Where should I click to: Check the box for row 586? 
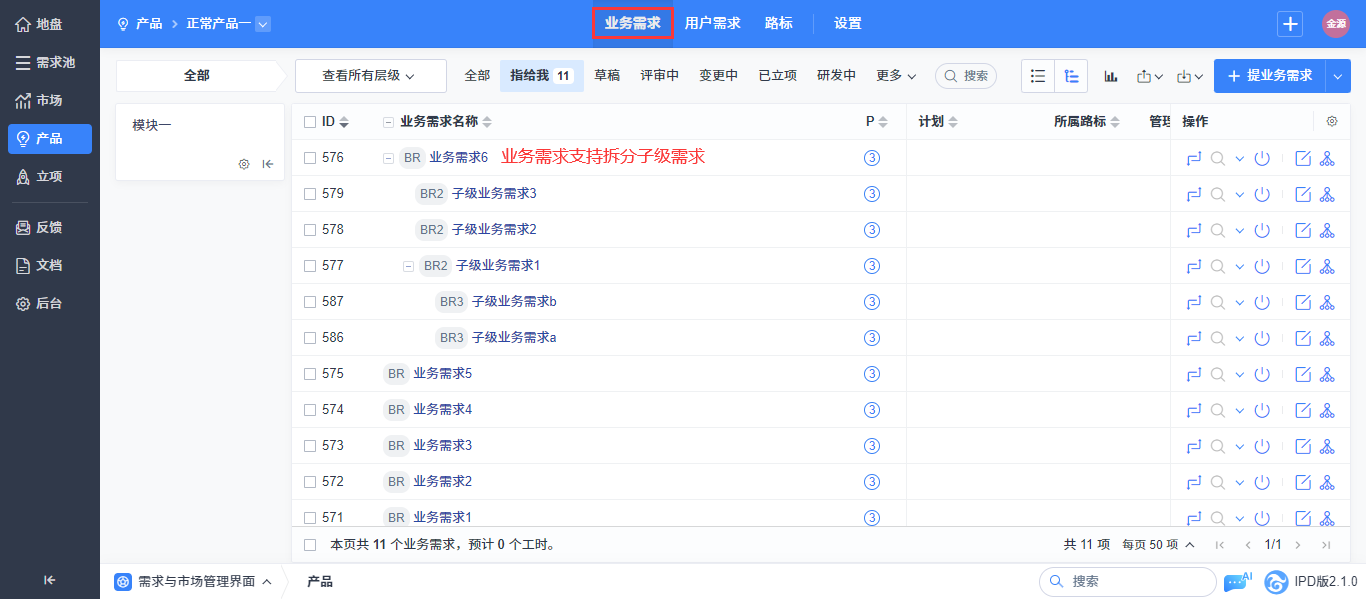[310, 338]
